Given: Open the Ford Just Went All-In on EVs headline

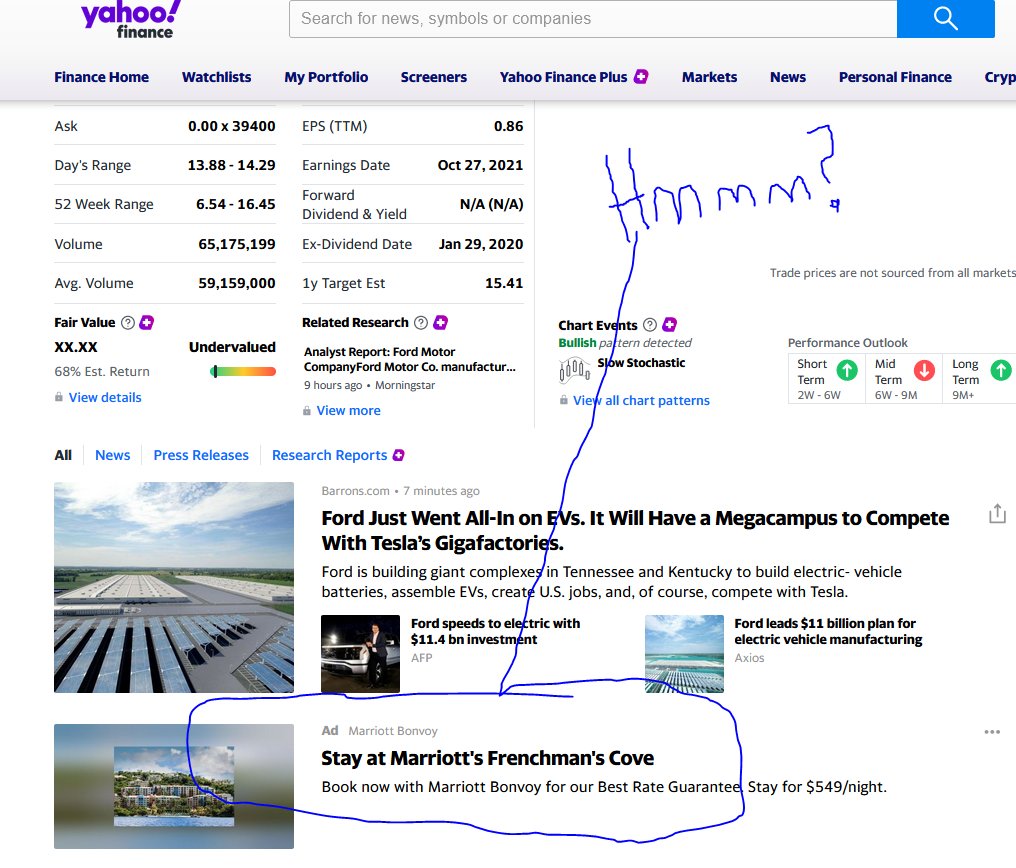Looking at the screenshot, I should click(635, 531).
